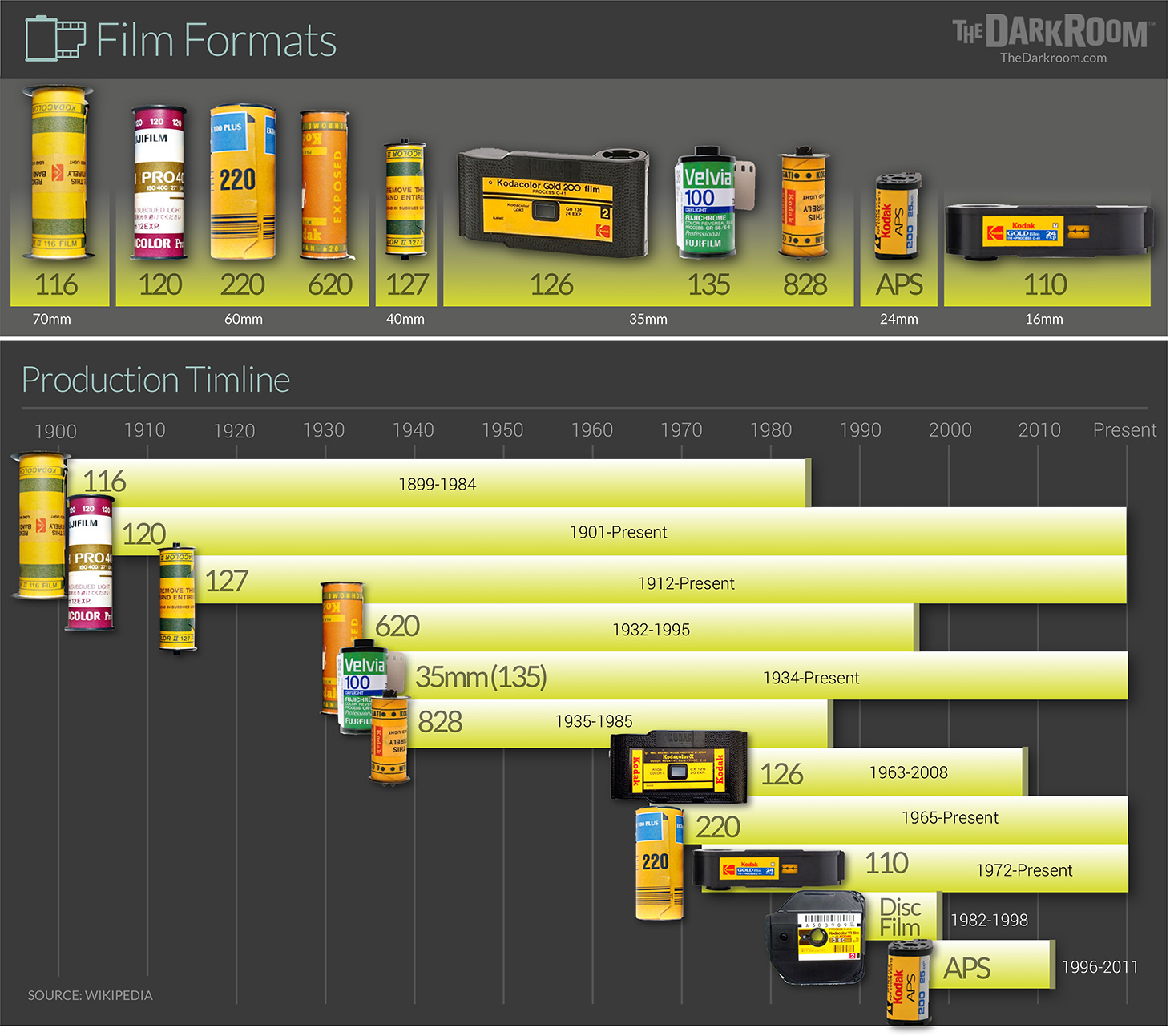Click the 116 roll in the timeline
The height and width of the screenshot is (1036, 1170).
(x=42, y=526)
